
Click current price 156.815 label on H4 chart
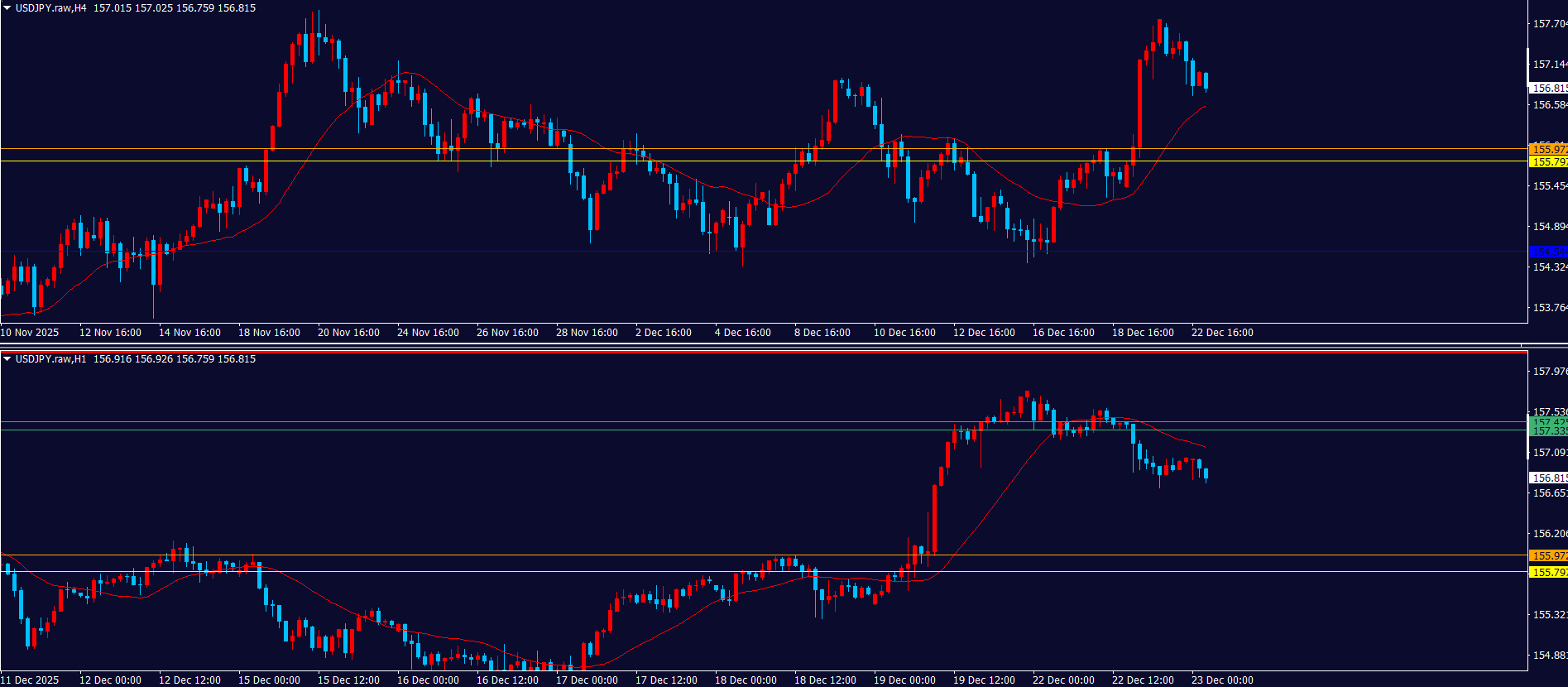(1547, 88)
